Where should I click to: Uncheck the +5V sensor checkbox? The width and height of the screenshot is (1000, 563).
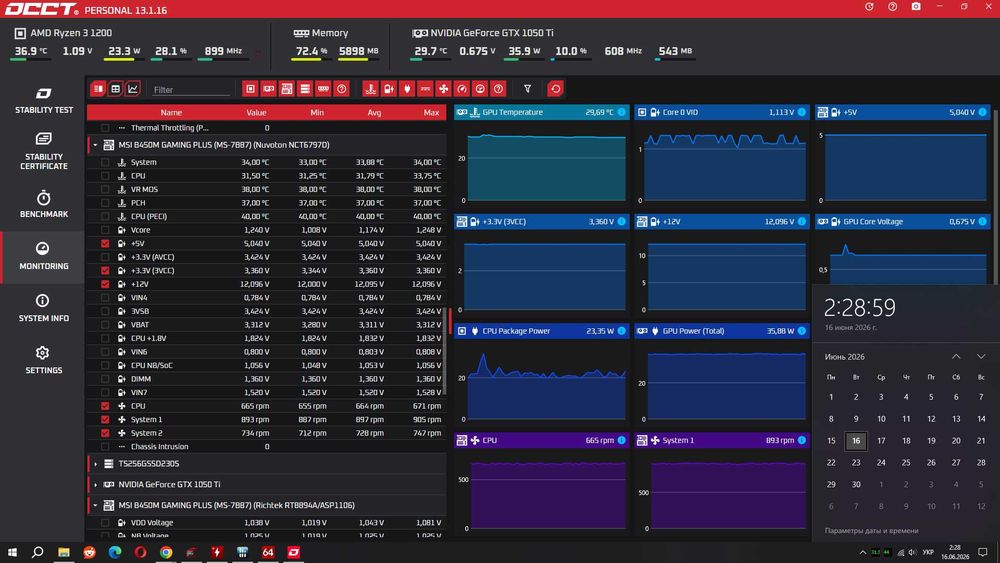pos(105,244)
